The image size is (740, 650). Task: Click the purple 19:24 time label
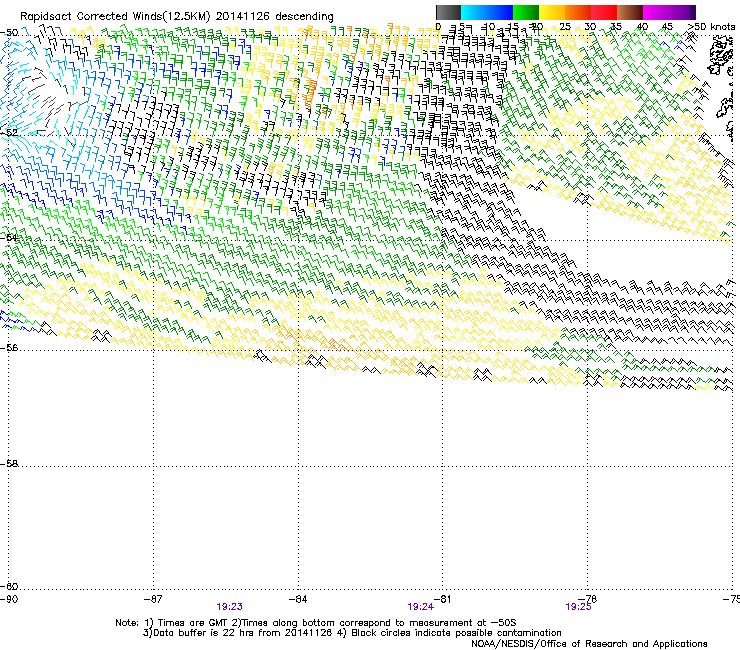[x=420, y=607]
